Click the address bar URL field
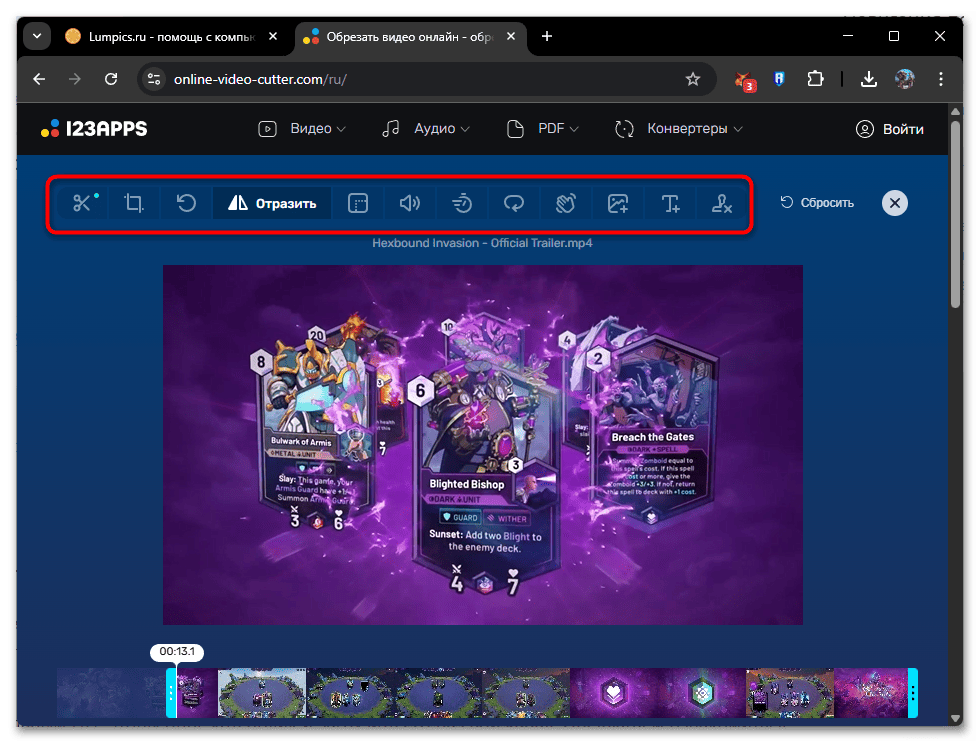This screenshot has width=980, height=743. pos(425,79)
